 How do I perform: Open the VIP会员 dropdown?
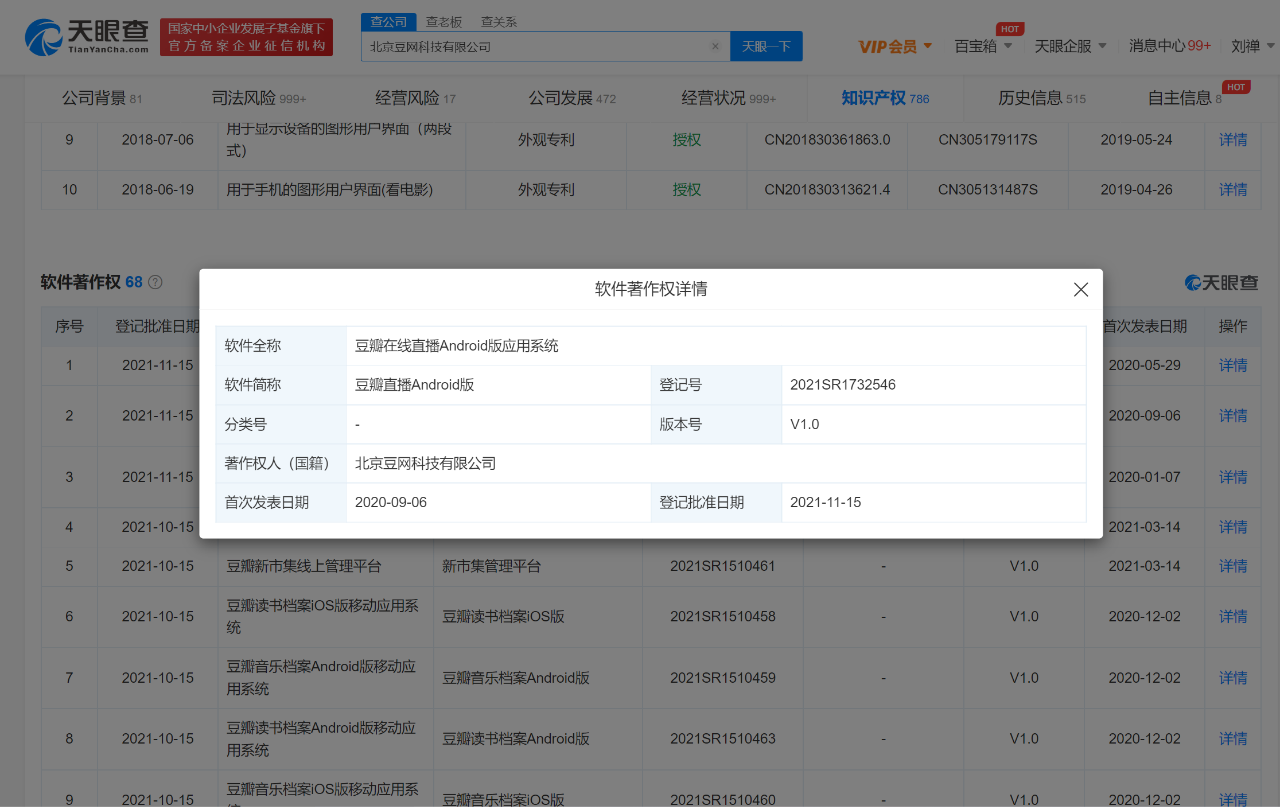click(895, 46)
